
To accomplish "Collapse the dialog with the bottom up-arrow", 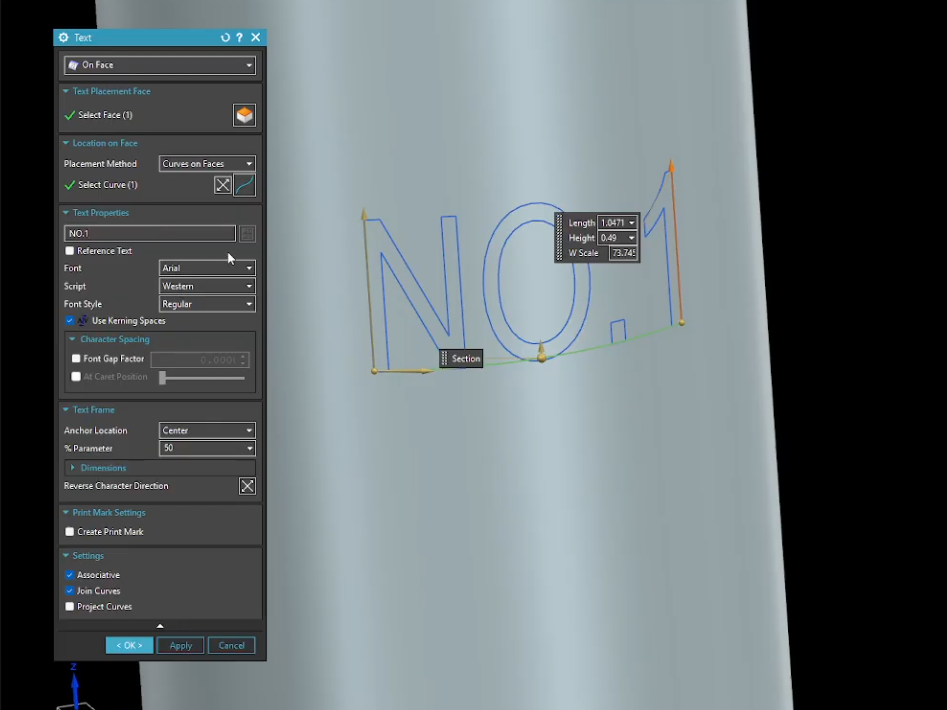I will pos(160,626).
